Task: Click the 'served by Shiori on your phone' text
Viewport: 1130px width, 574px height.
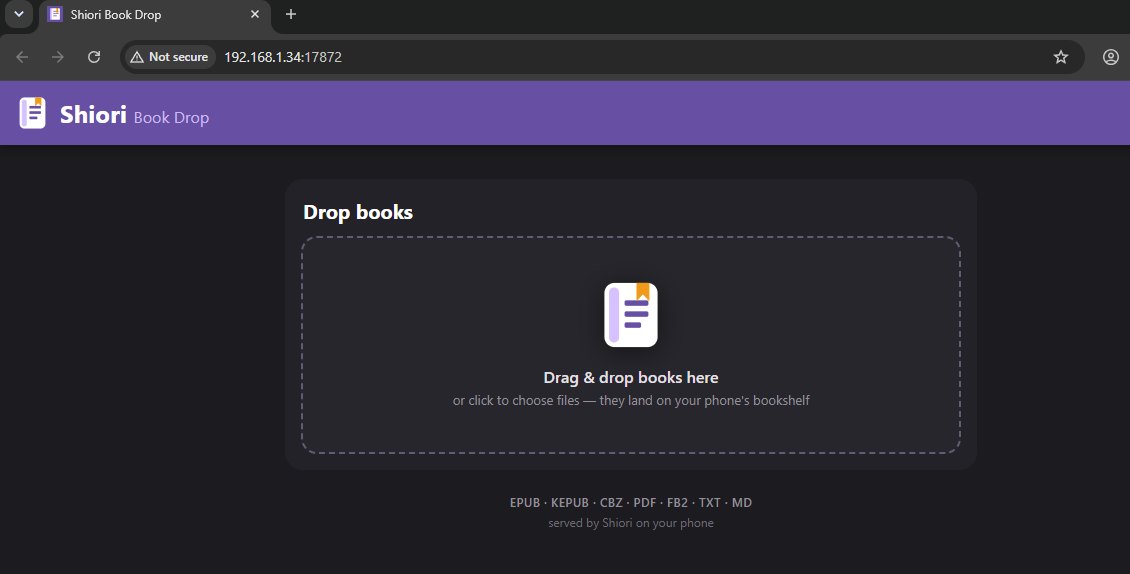Action: [x=631, y=523]
